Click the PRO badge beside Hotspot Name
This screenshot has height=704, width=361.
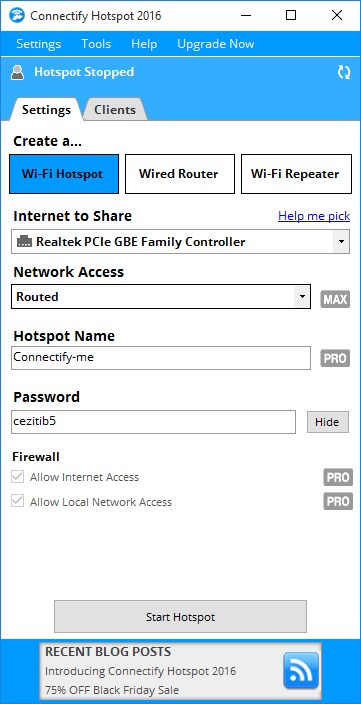(335, 358)
